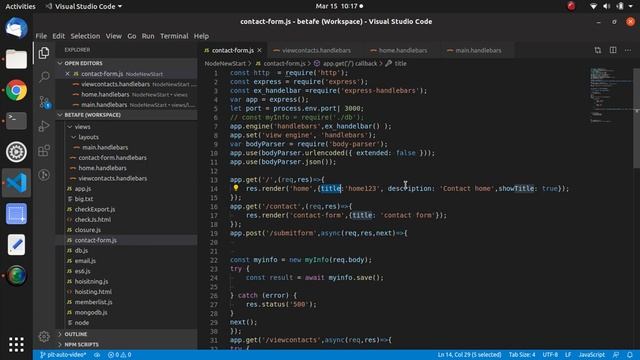Open the Manage gear in activity bar
Viewport: 640px width, 360px height.
coord(44,337)
